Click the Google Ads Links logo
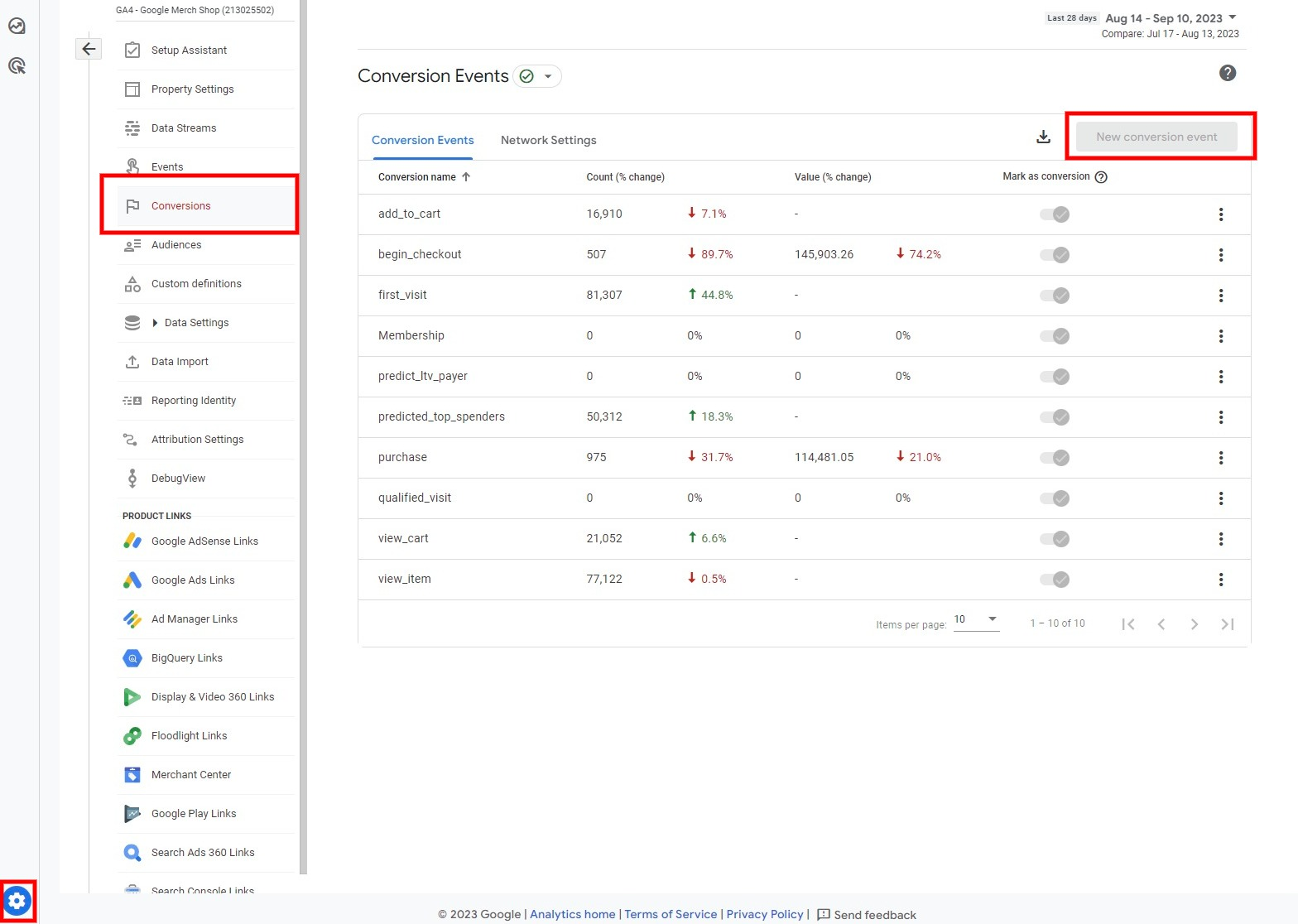The height and width of the screenshot is (924, 1298). [x=132, y=580]
